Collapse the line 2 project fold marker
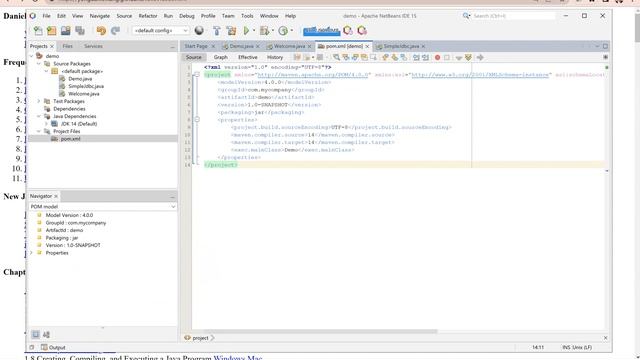The image size is (640, 360). point(197,75)
